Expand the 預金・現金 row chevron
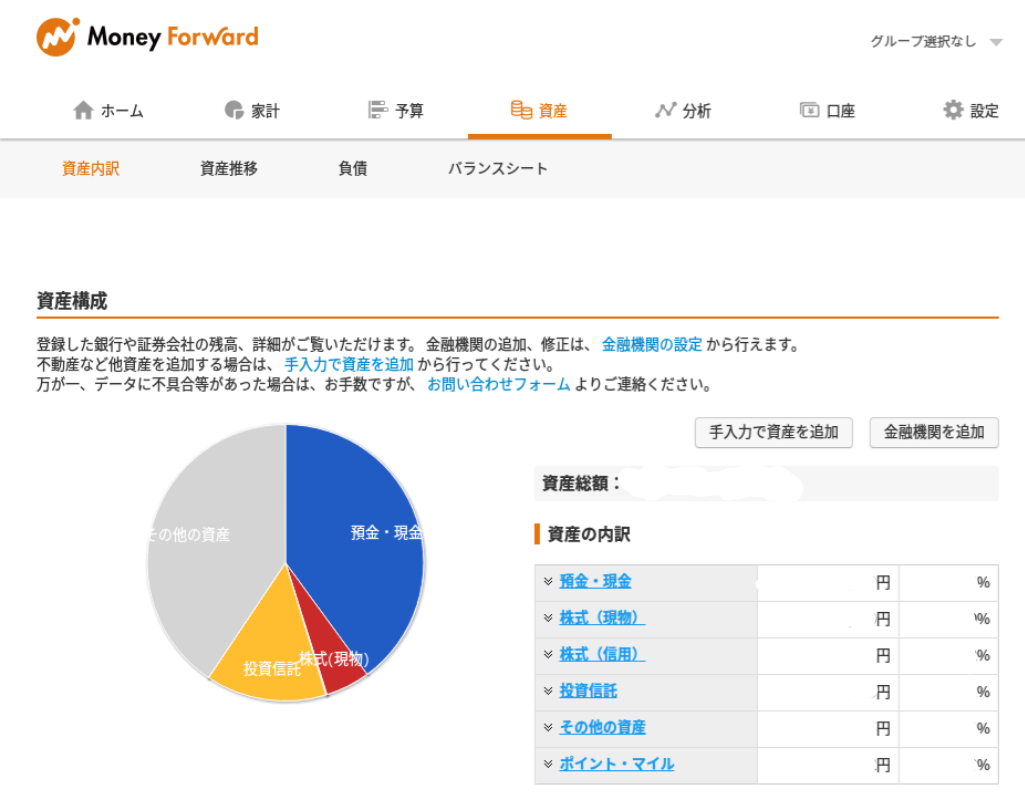Image resolution: width=1025 pixels, height=800 pixels. [546, 582]
